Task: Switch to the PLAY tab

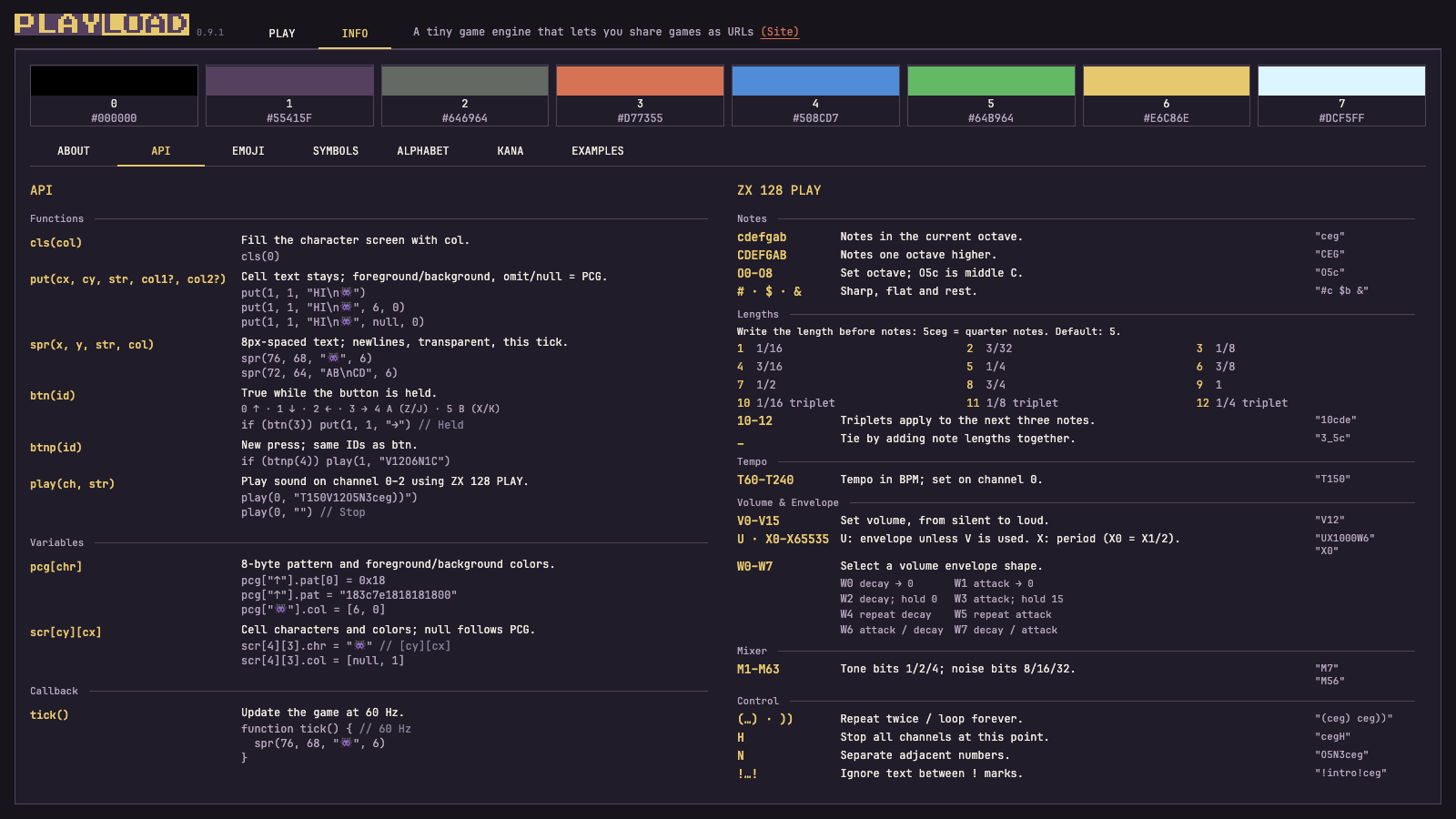Action: (282, 34)
